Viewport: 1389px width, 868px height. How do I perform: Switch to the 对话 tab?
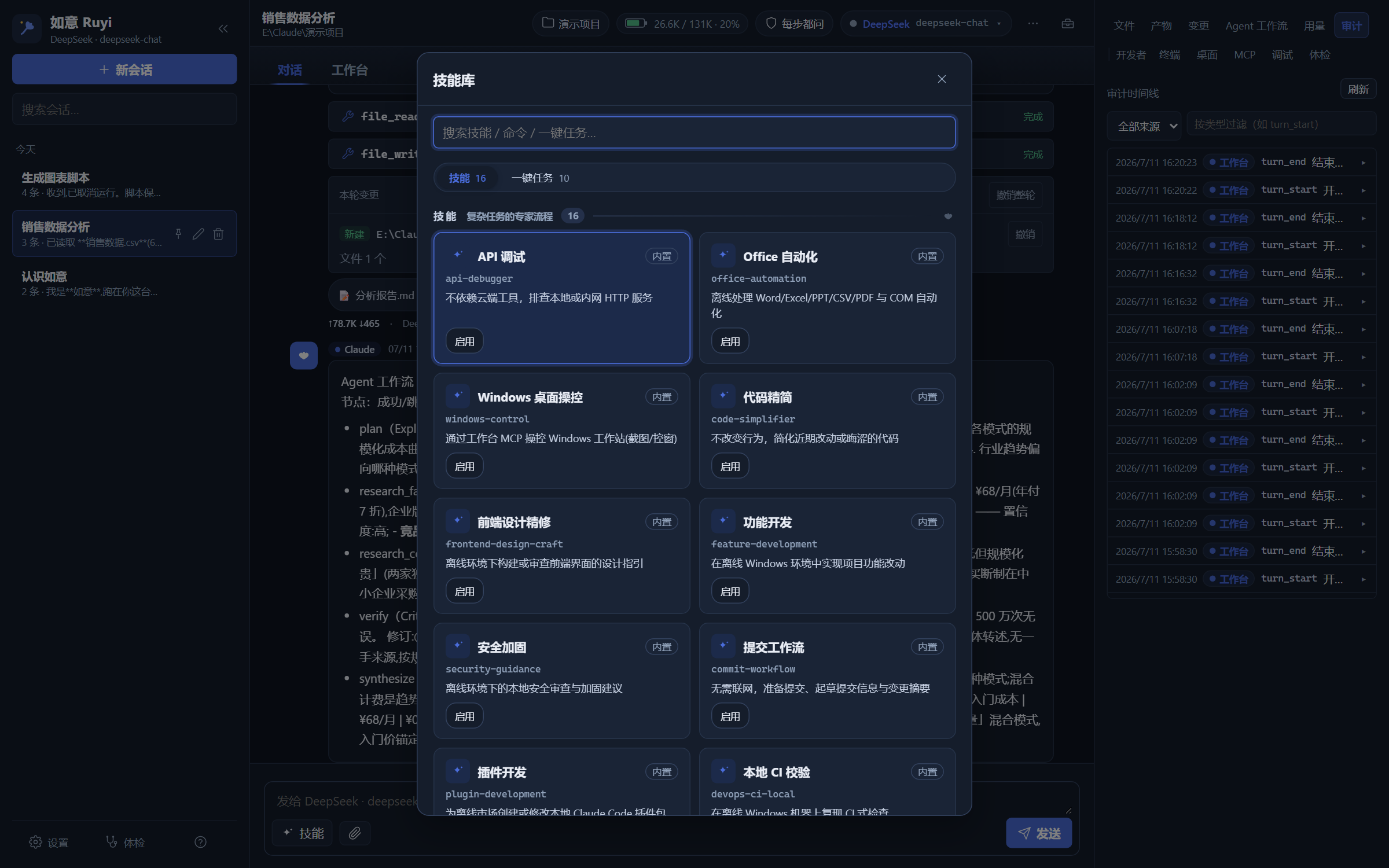[x=289, y=70]
